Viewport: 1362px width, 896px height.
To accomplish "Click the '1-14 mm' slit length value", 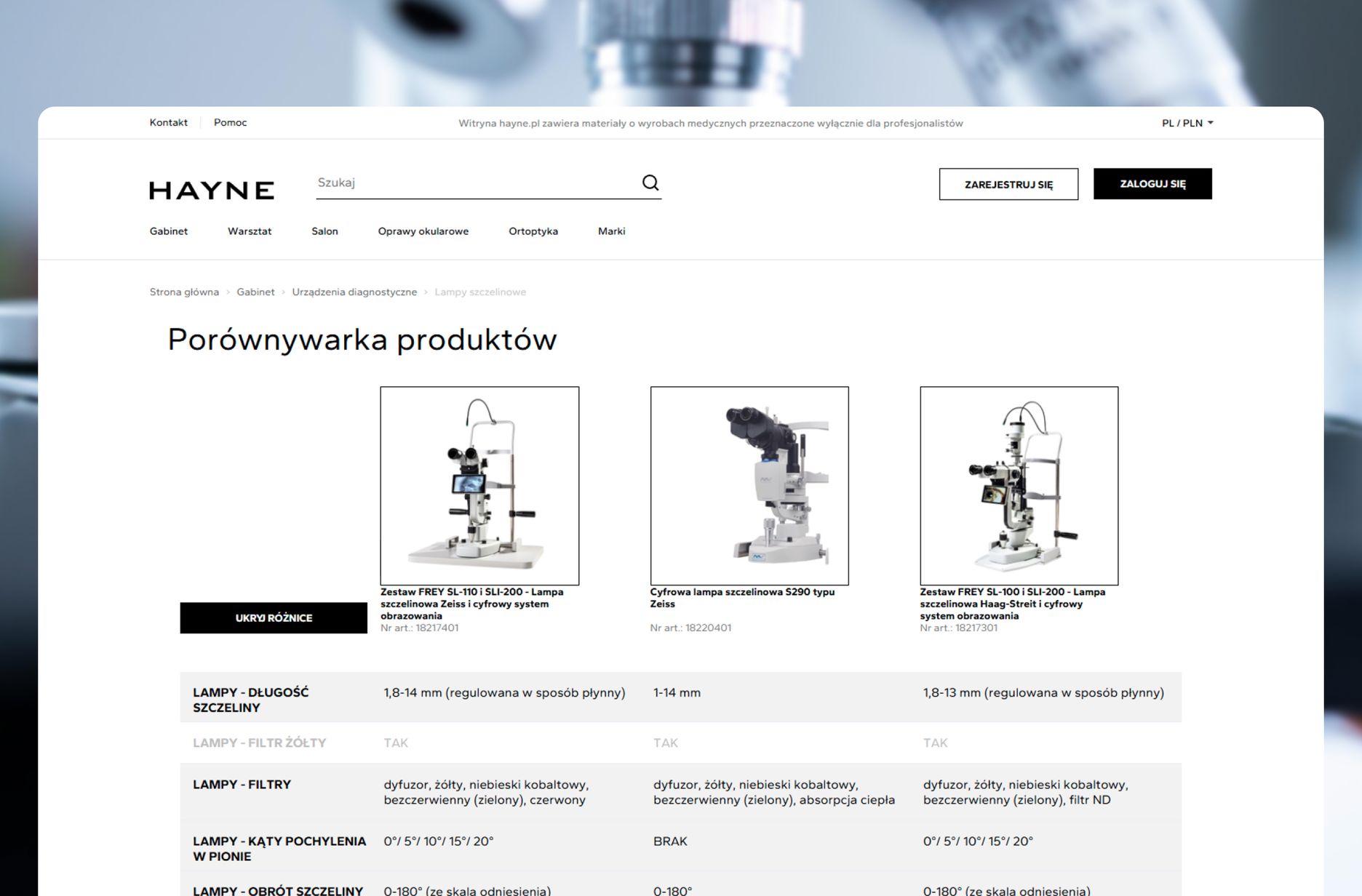I will (x=677, y=692).
